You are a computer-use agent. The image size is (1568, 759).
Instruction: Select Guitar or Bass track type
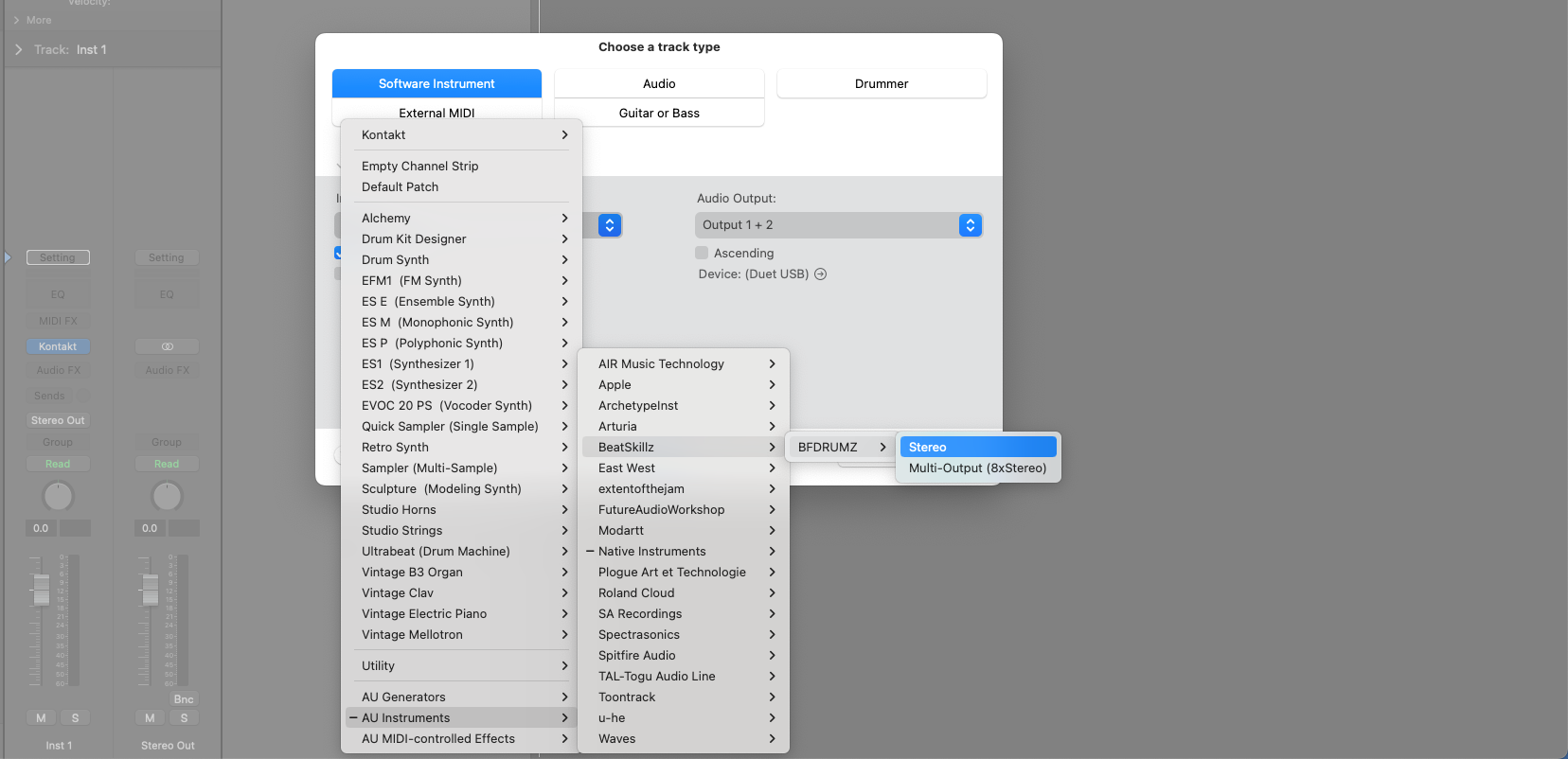coord(659,113)
